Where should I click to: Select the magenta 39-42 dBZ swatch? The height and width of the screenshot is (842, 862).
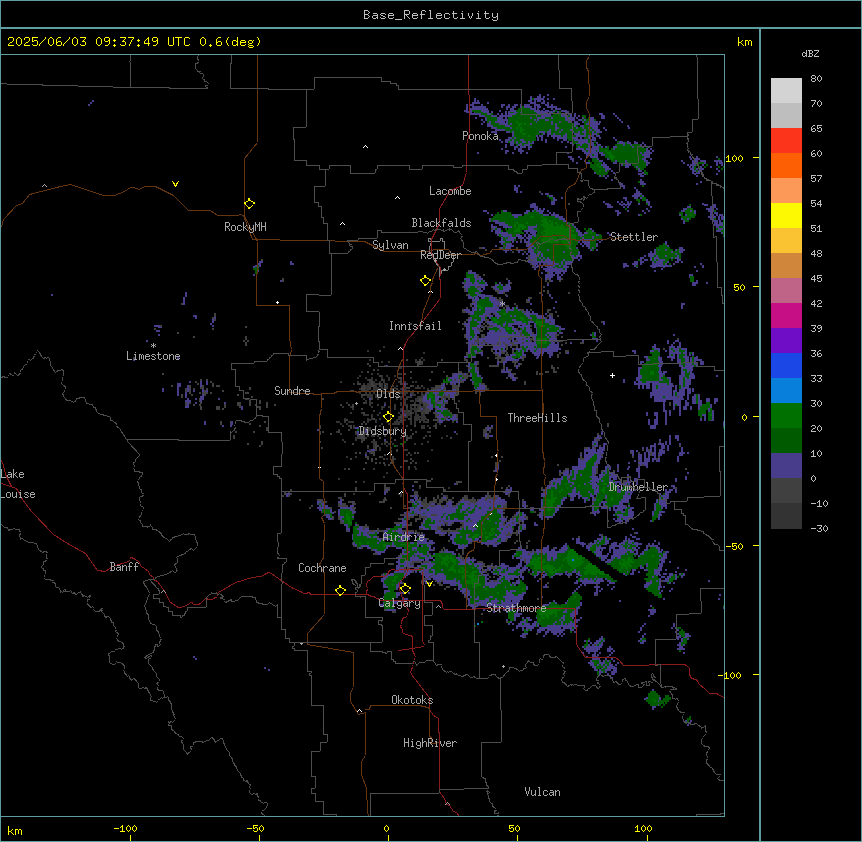[786, 315]
